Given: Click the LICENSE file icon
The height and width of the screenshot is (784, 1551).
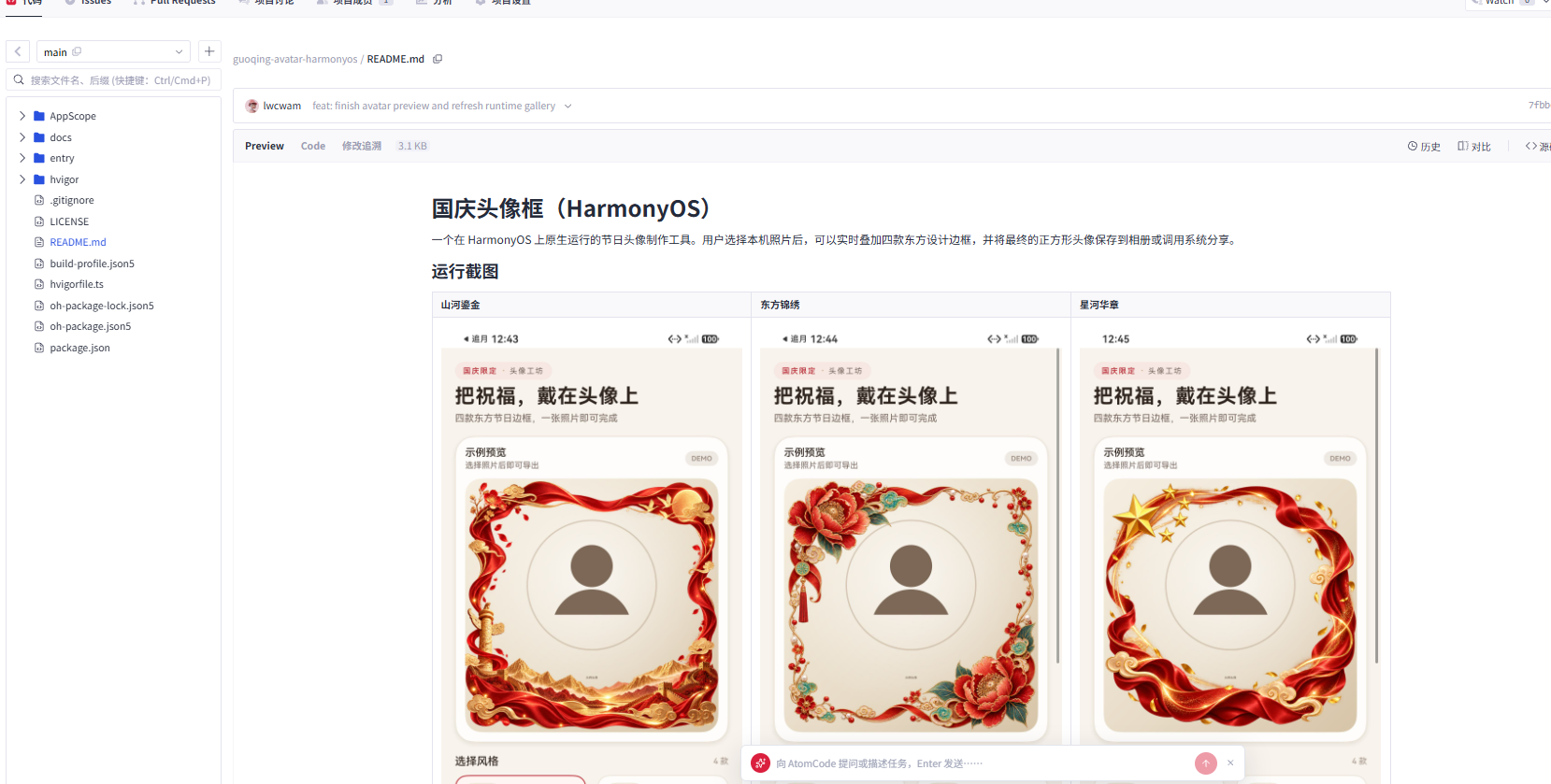Looking at the screenshot, I should coord(39,221).
